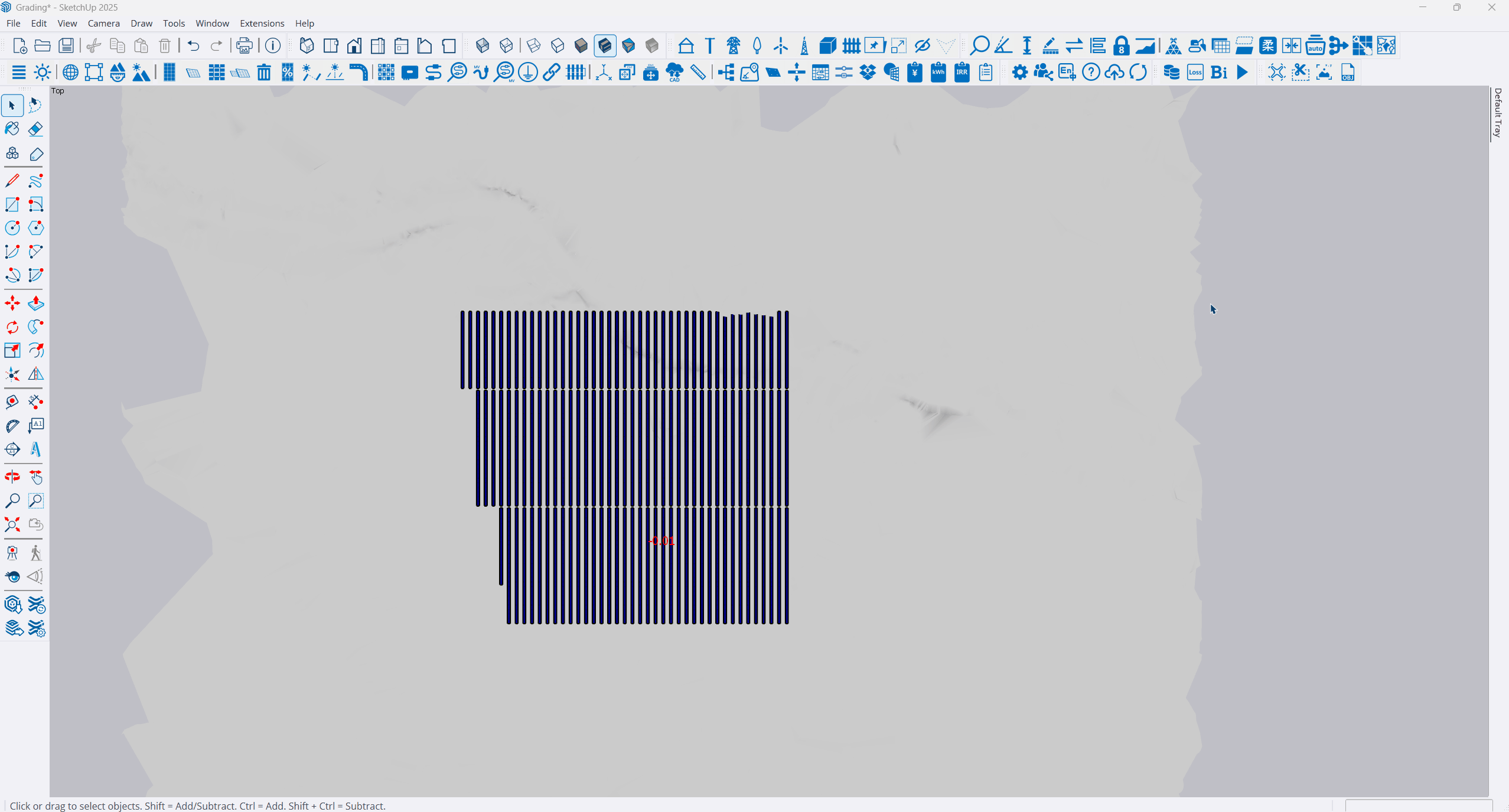Open the Camera menu
This screenshot has height=812, width=1509.
point(104,23)
